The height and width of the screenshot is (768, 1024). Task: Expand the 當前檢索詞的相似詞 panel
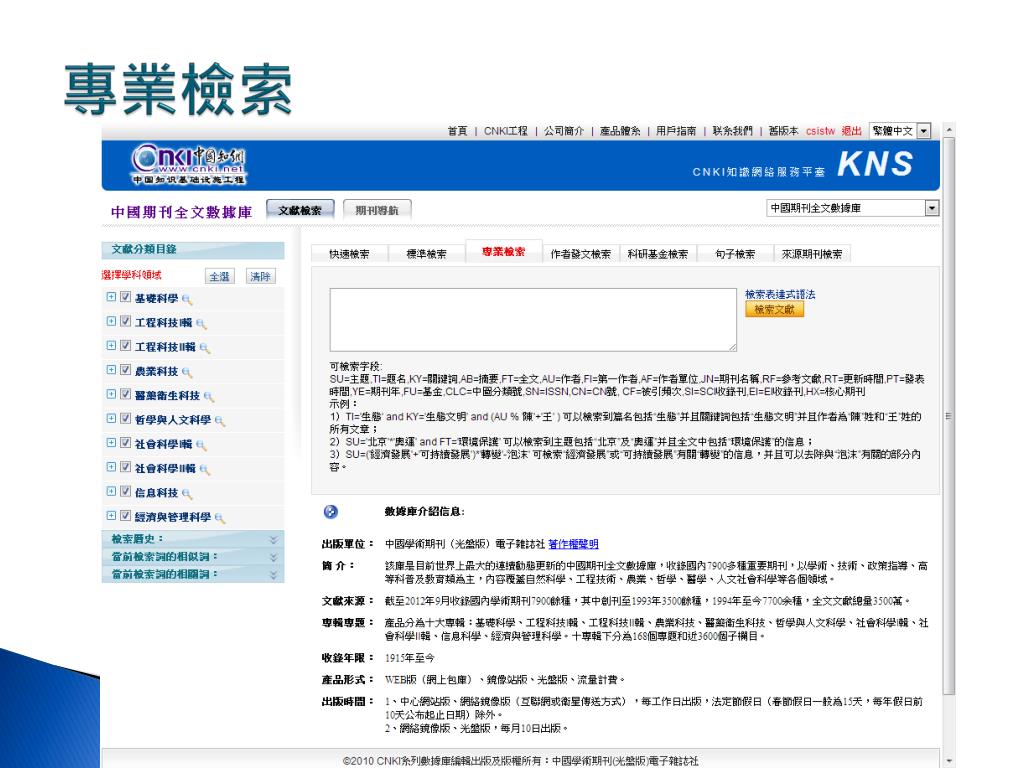point(193,557)
